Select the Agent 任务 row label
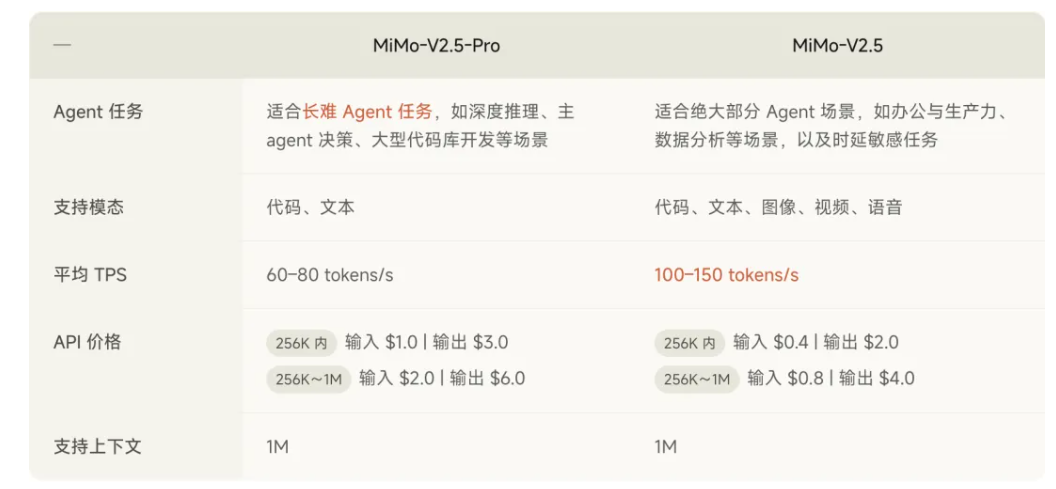The image size is (1056, 489). [x=98, y=112]
